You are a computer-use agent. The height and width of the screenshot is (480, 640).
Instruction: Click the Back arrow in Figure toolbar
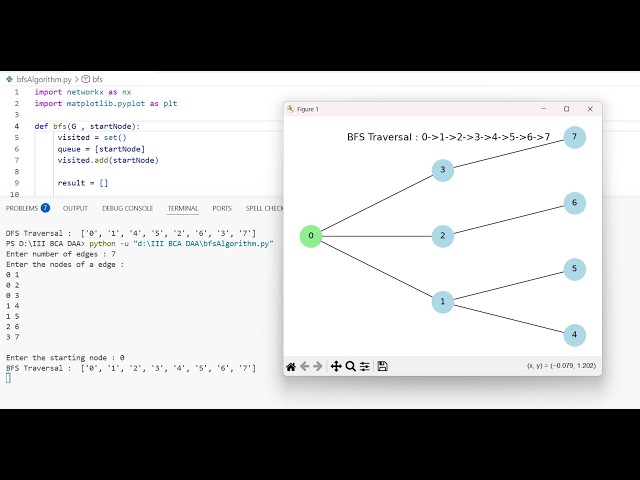[x=304, y=367]
